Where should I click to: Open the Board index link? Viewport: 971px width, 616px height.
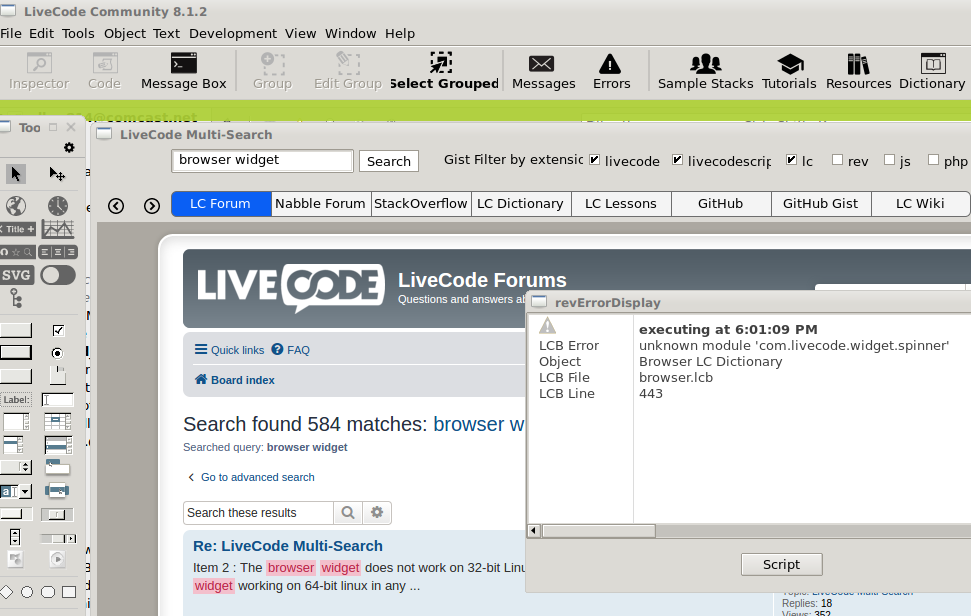pos(235,380)
